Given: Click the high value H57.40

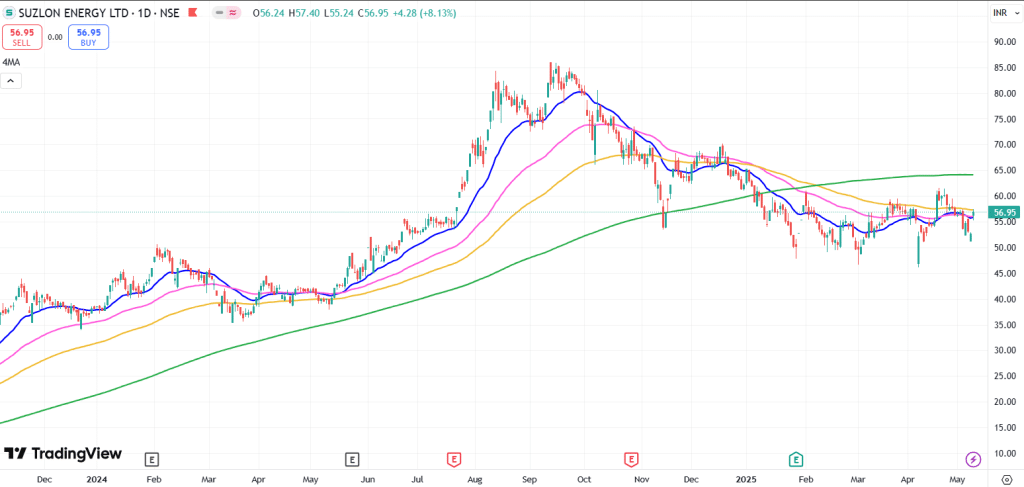Looking at the screenshot, I should (305, 13).
